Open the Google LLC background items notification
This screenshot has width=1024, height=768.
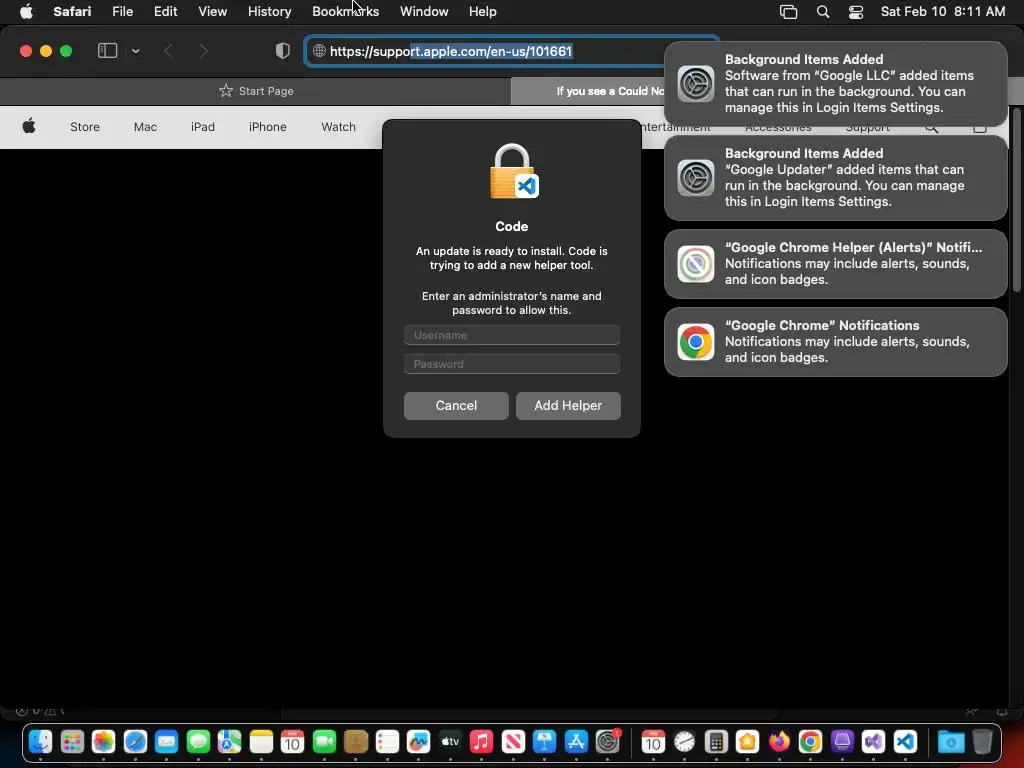[x=835, y=84]
